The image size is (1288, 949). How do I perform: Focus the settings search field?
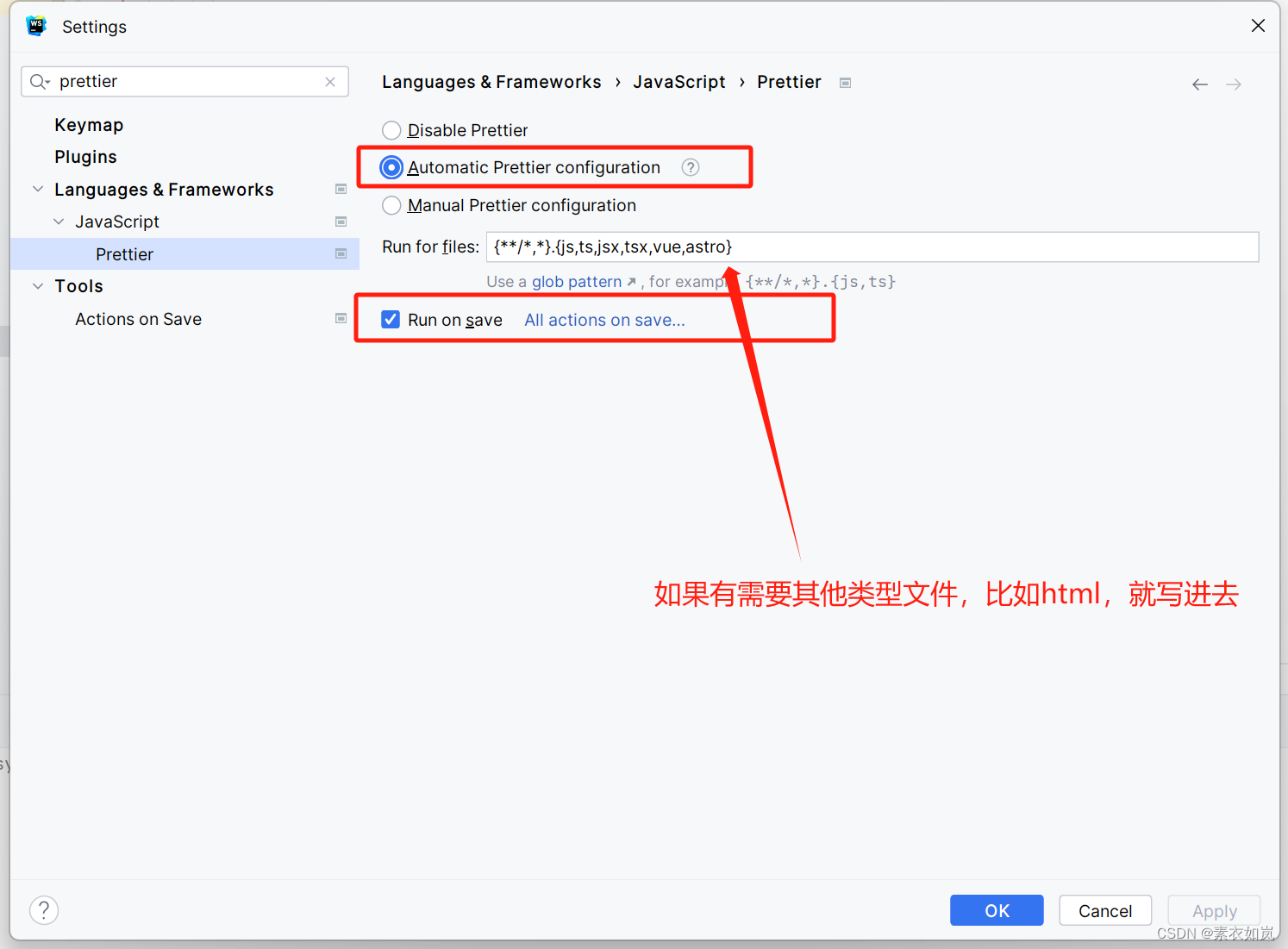(185, 82)
